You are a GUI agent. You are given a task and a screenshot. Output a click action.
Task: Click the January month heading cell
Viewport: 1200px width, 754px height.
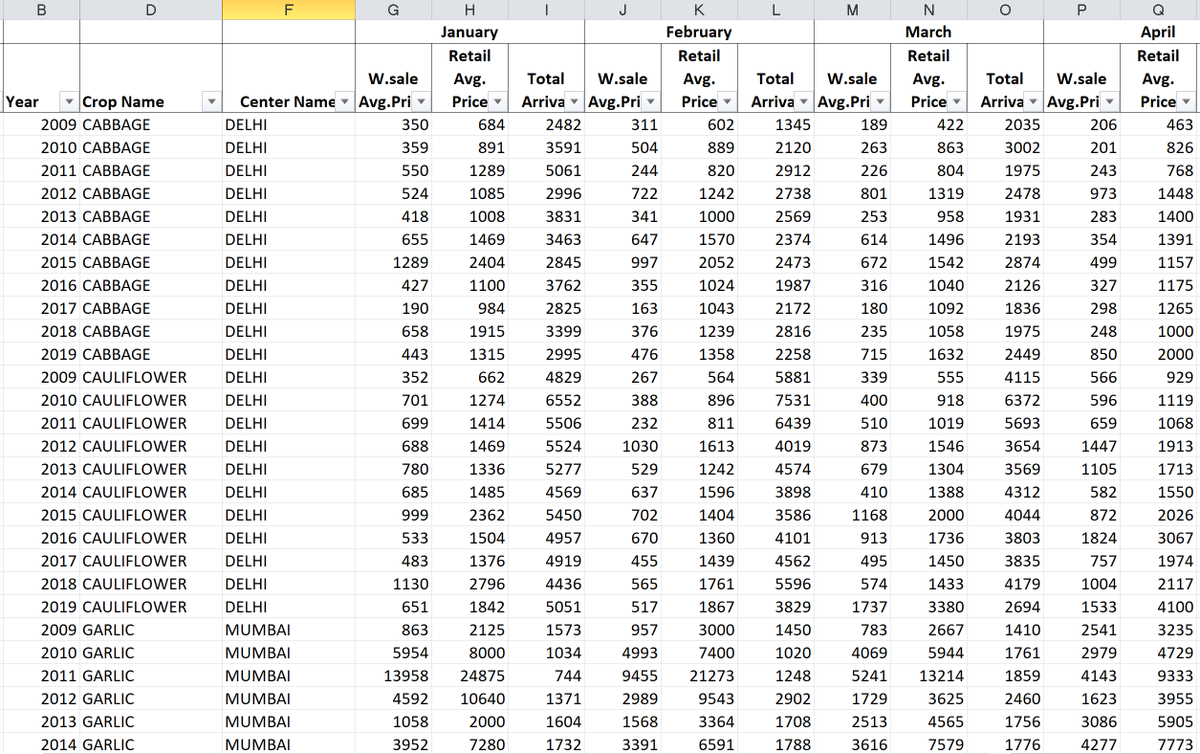coord(470,32)
